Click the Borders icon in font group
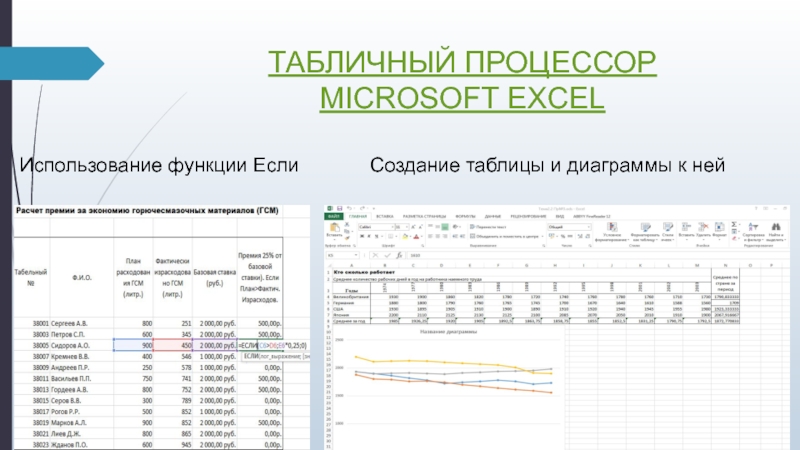This screenshot has height=450, width=800. 390,236
